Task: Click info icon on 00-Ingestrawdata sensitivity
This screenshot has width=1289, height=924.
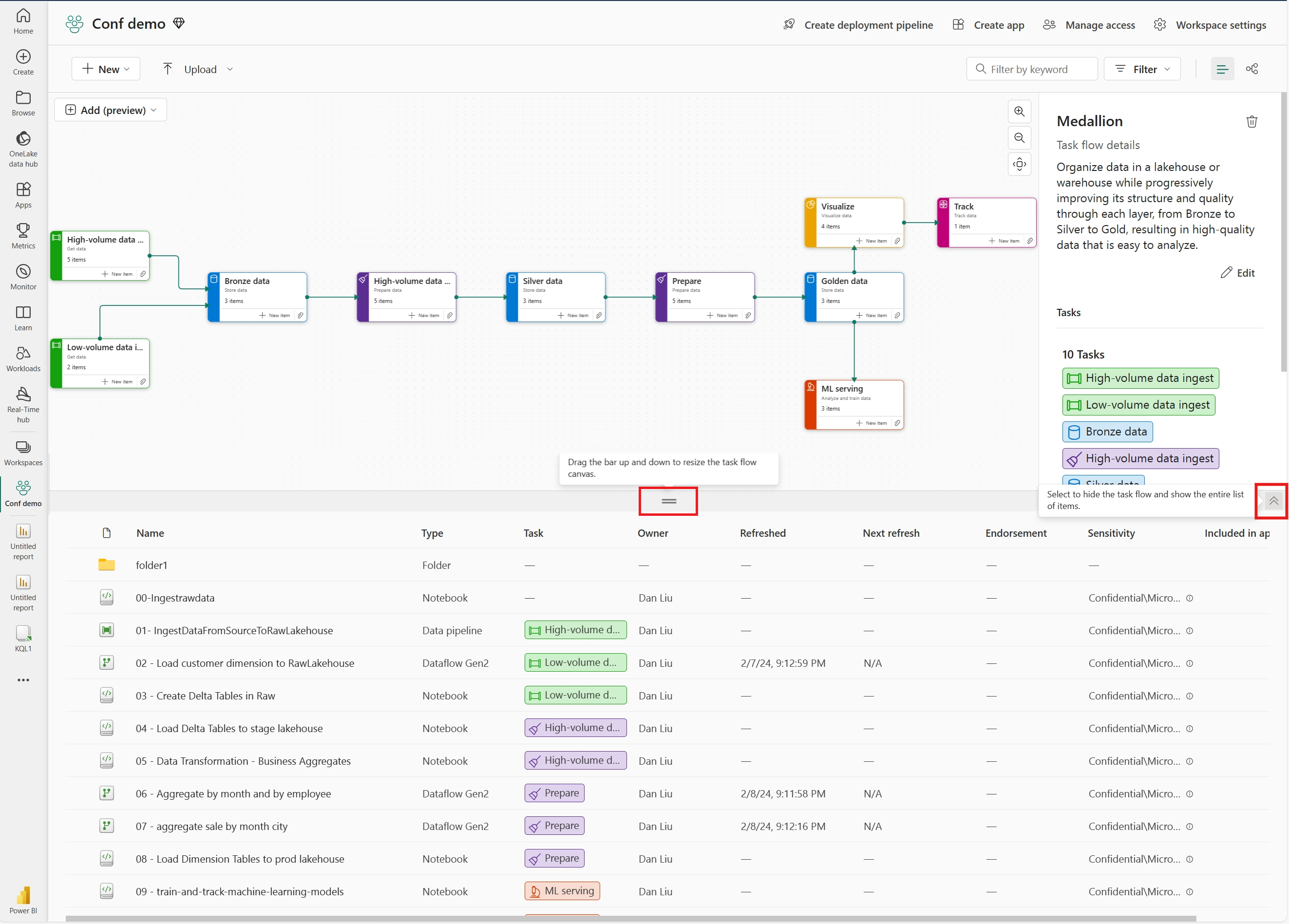Action: click(1190, 598)
